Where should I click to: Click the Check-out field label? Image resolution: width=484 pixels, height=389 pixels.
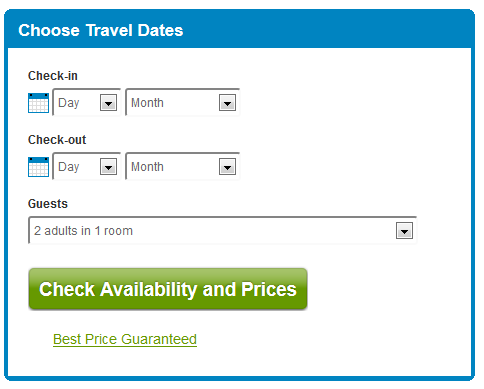tap(57, 140)
